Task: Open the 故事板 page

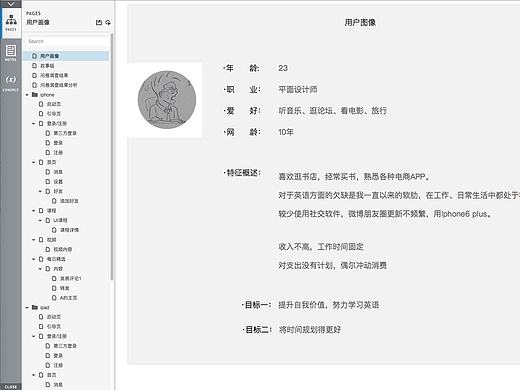Action: click(47, 66)
